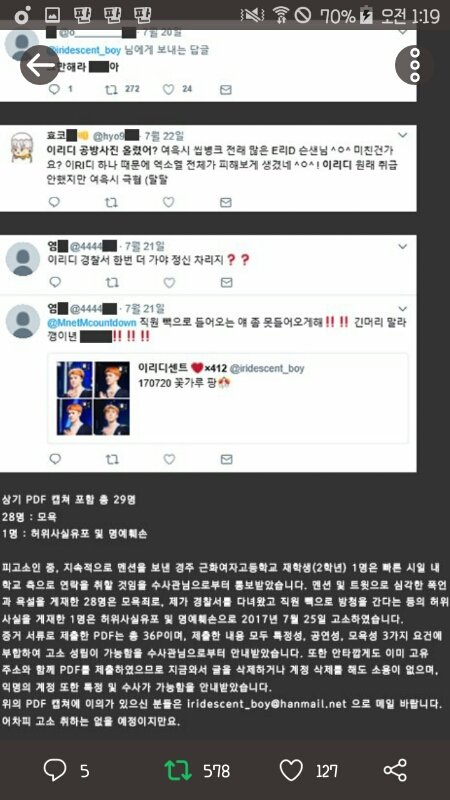Open the bottom-right photo in the quoted tweet
This screenshot has width=450, height=800.
point(112,417)
